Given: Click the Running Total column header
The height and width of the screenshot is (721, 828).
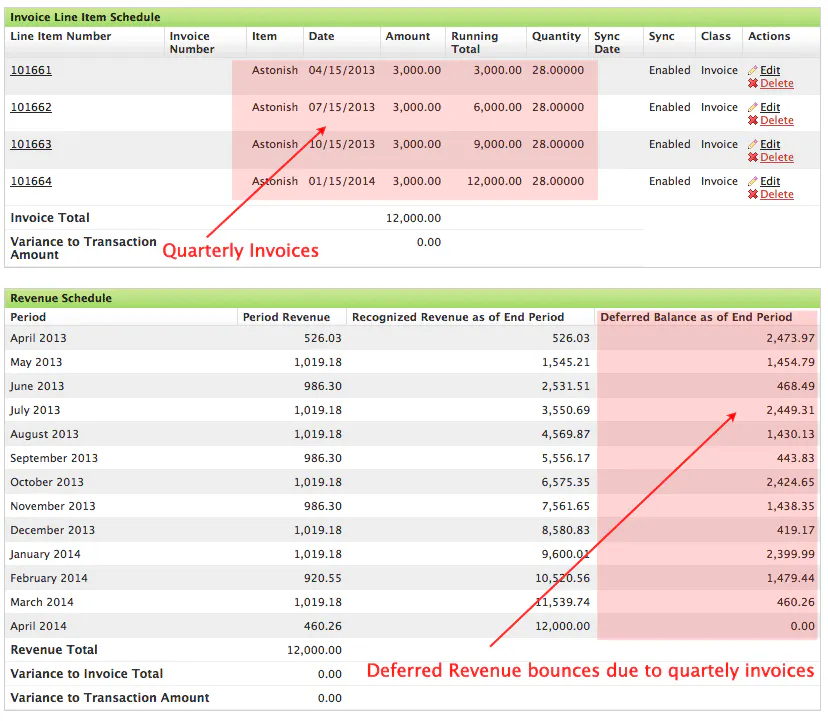Looking at the screenshot, I should coord(474,43).
